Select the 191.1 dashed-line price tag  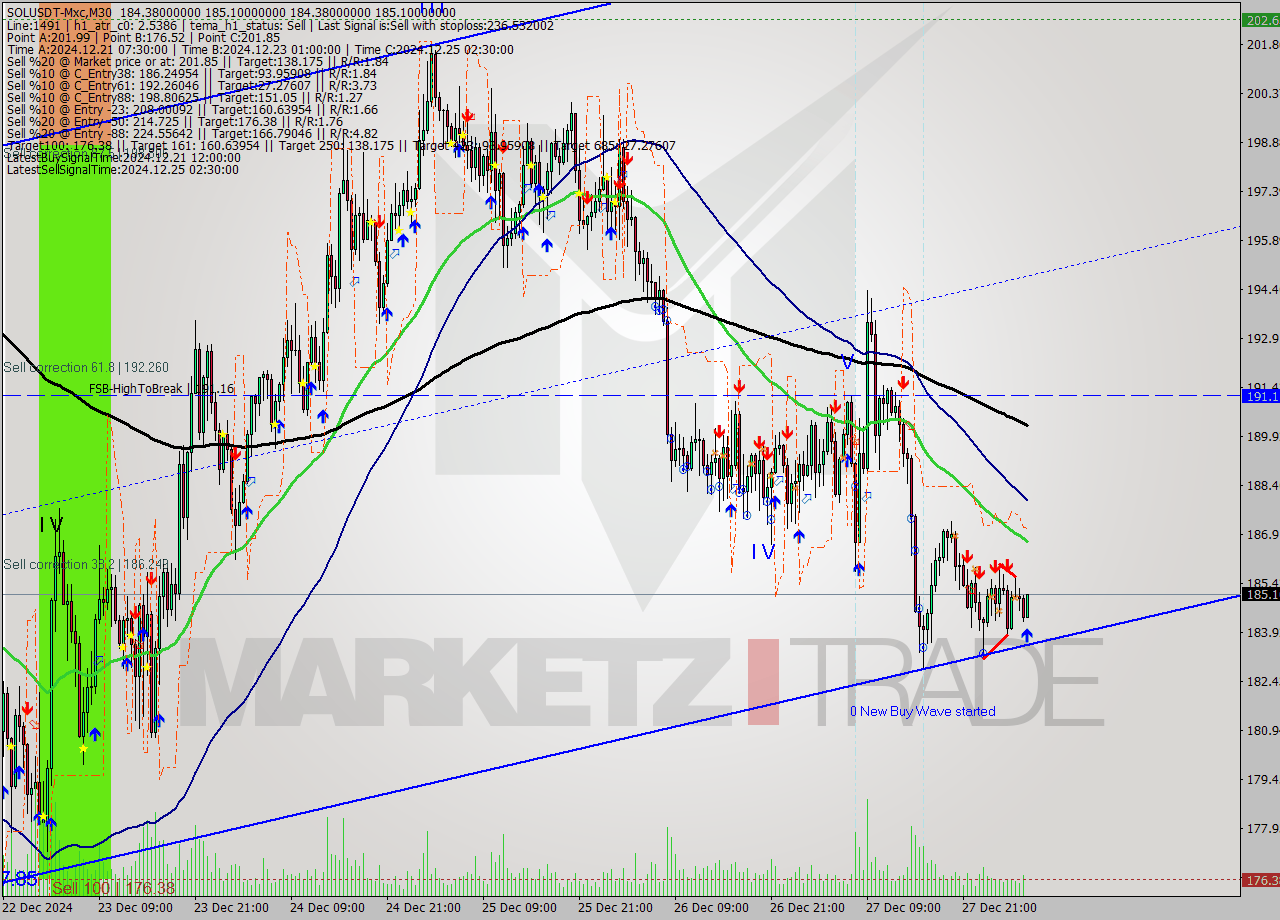[1261, 396]
